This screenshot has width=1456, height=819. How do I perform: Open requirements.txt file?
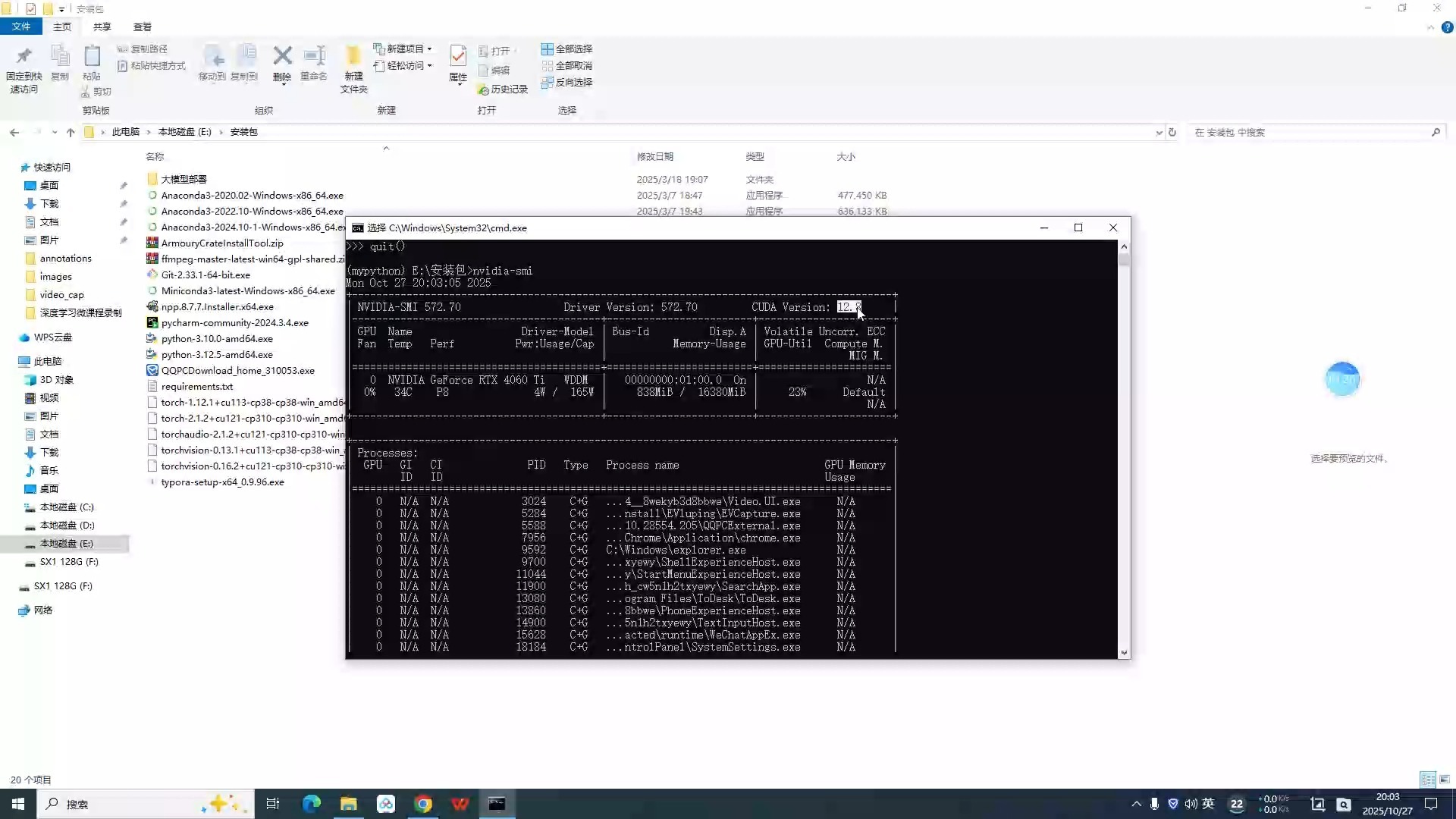pyautogui.click(x=196, y=386)
